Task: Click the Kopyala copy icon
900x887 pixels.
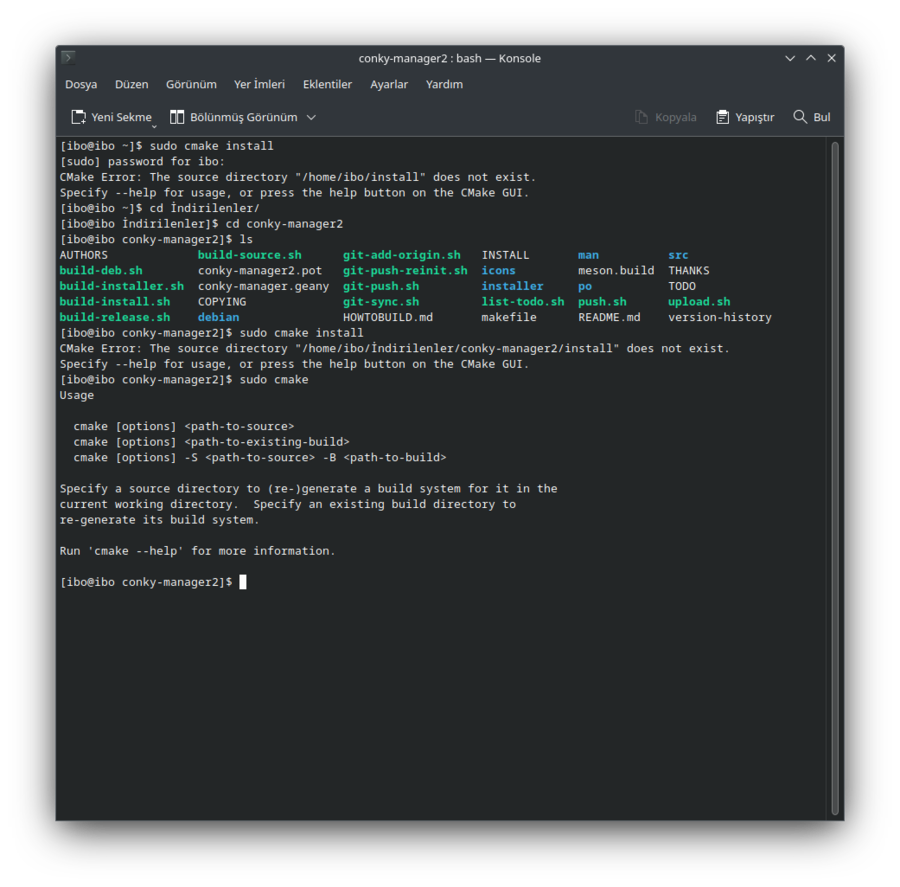Action: 641,117
